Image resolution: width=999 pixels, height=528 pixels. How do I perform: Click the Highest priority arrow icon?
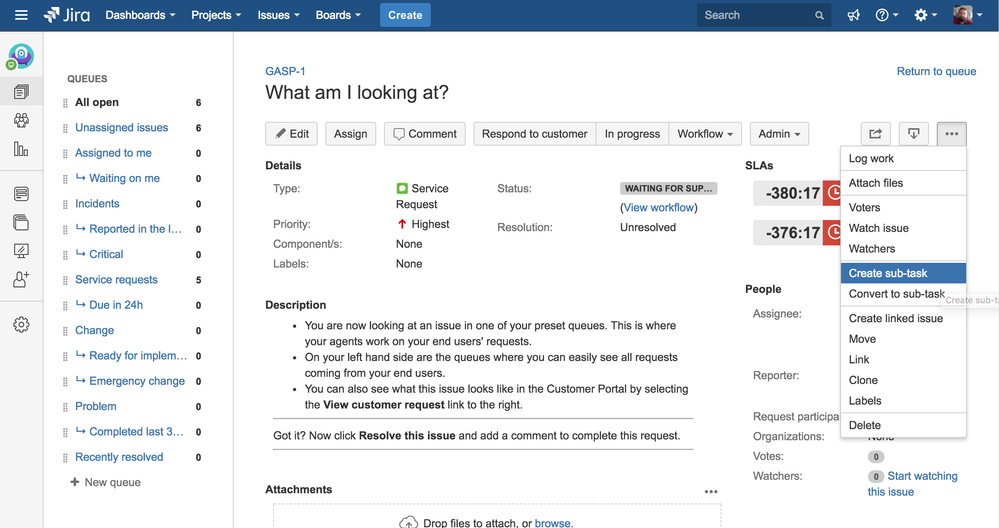tap(402, 224)
